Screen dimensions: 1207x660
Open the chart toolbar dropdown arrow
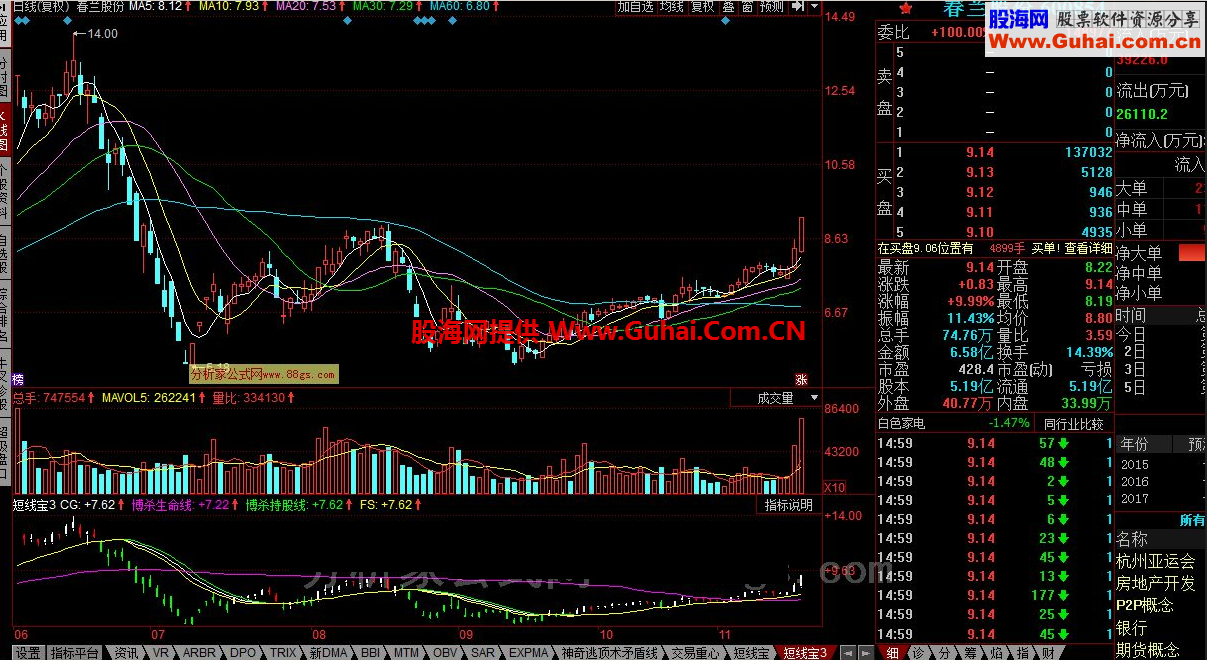click(x=812, y=6)
